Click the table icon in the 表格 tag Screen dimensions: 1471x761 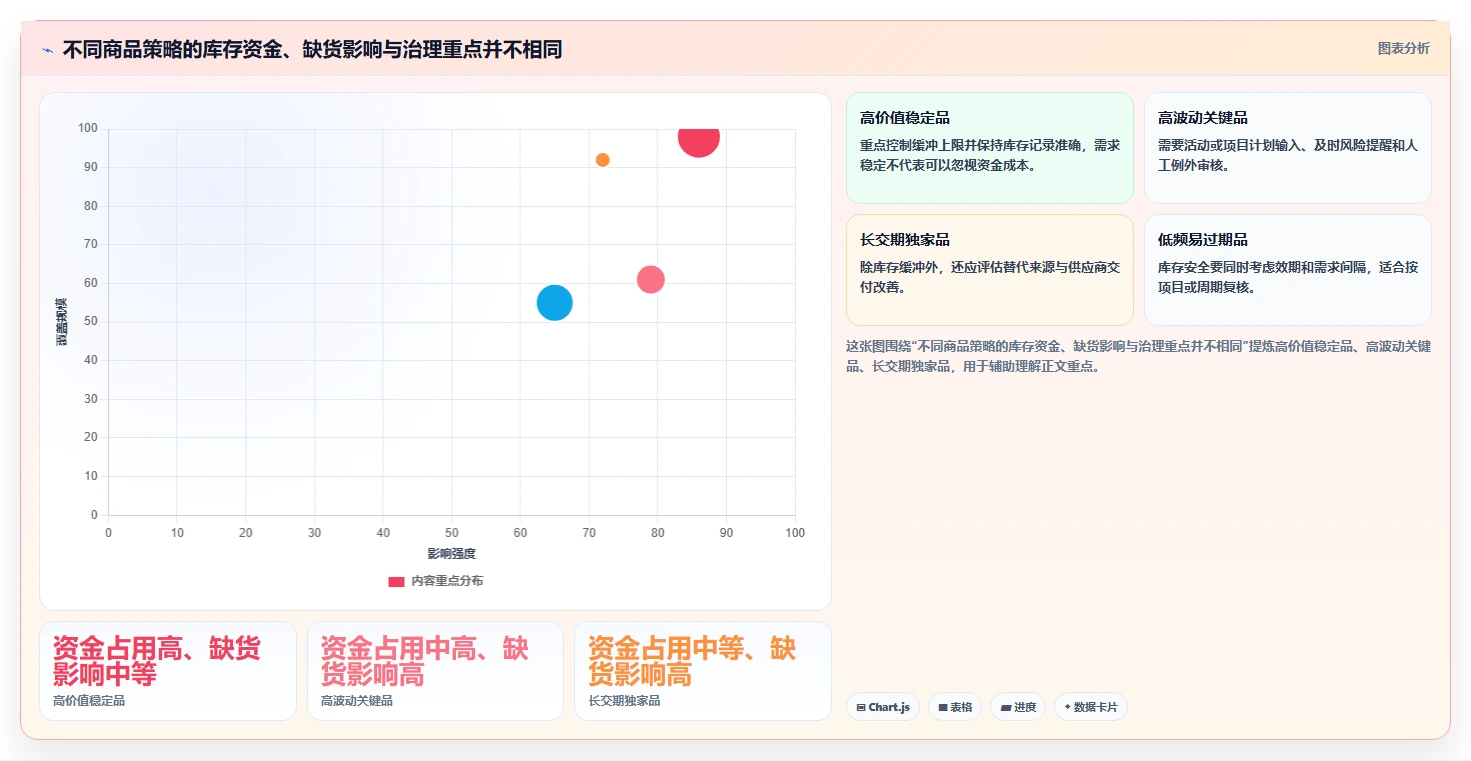point(943,707)
